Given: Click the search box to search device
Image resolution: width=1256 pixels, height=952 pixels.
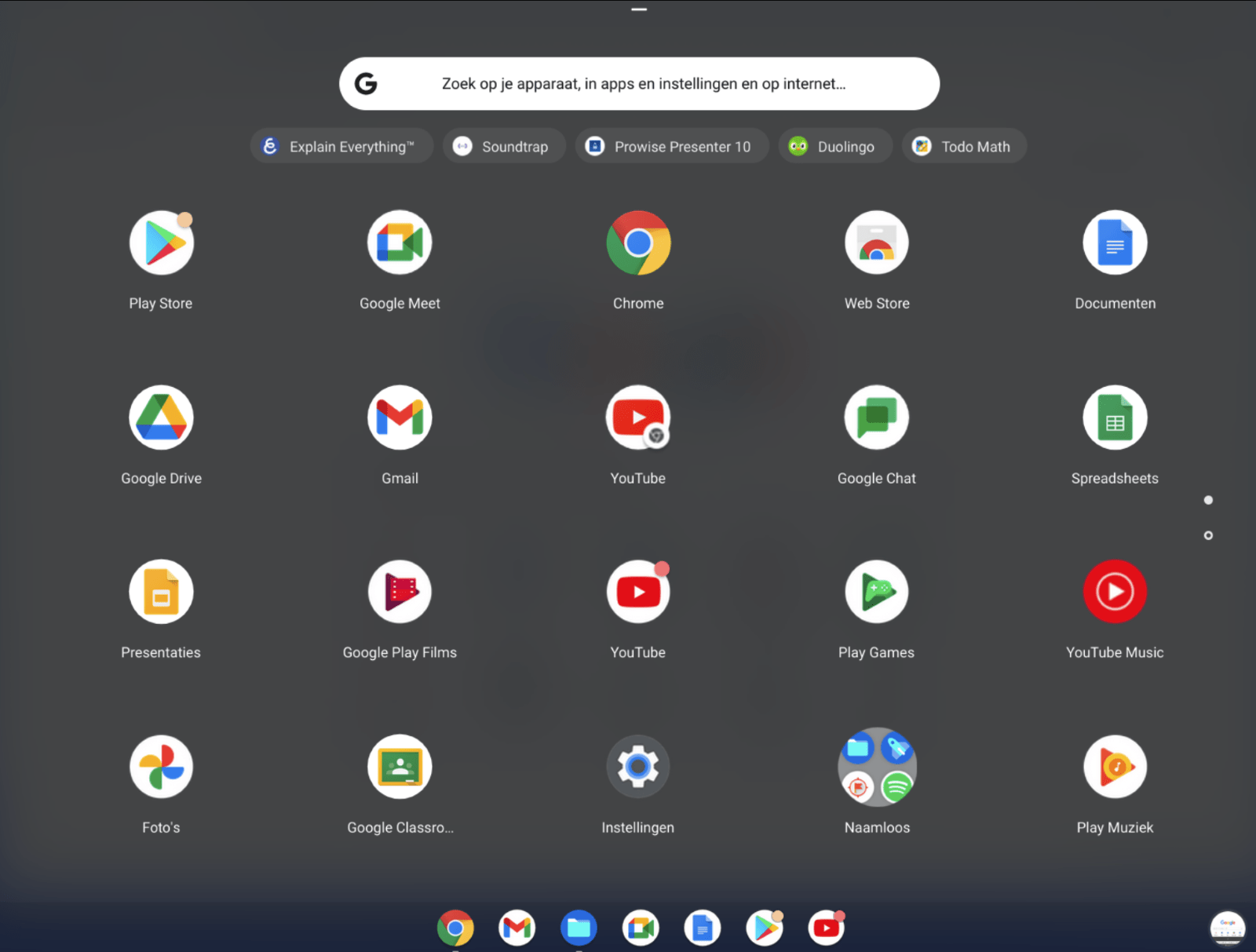Looking at the screenshot, I should point(639,84).
